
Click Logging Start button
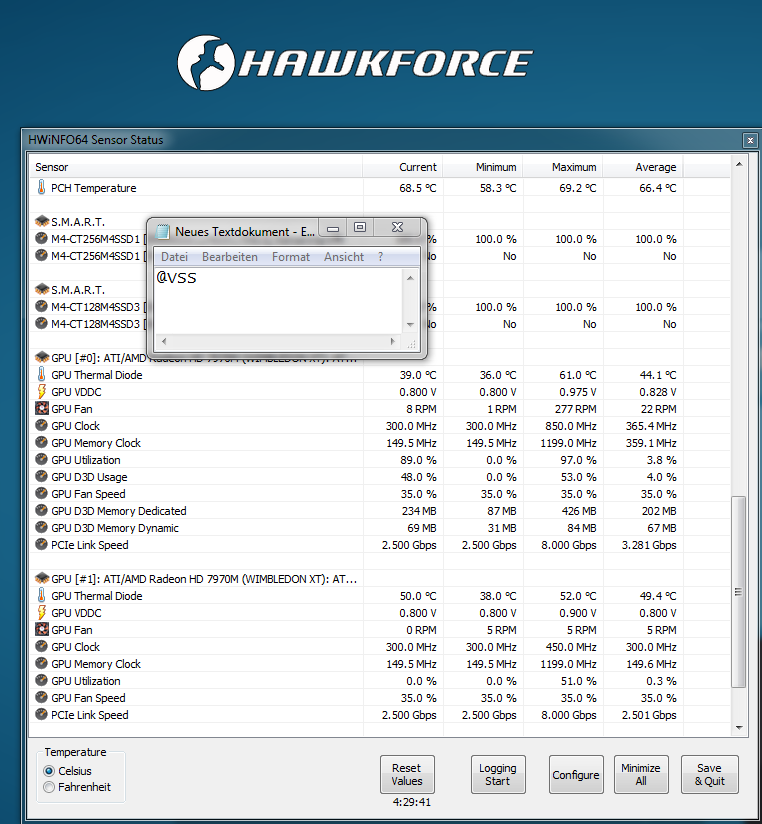point(498,774)
